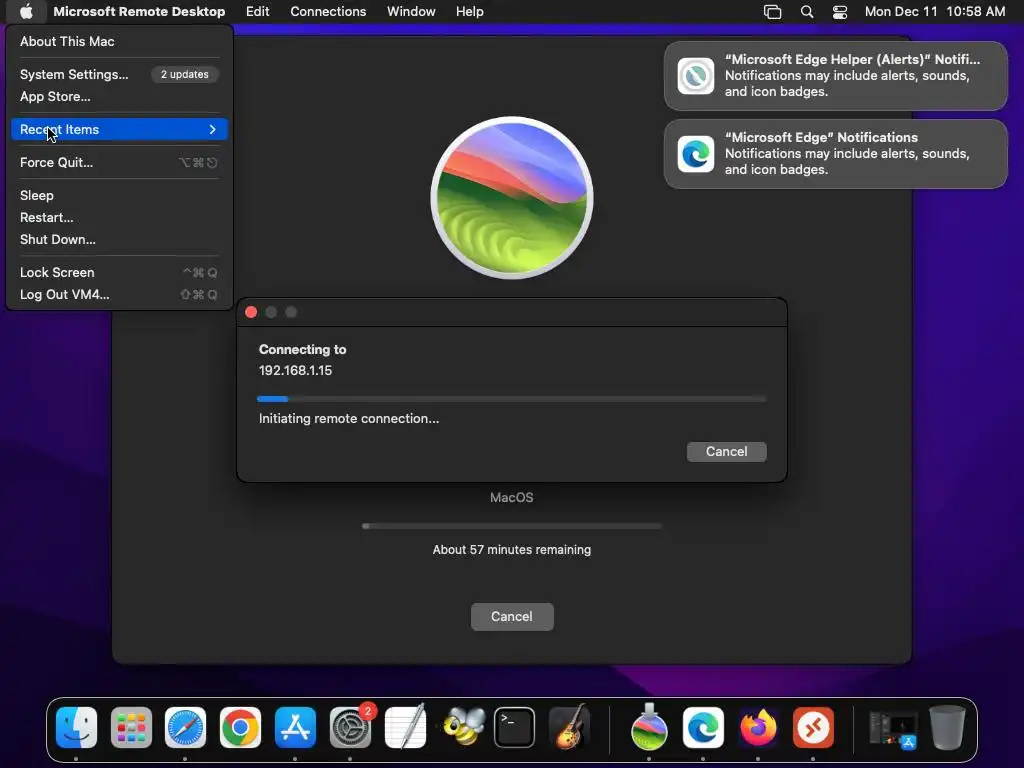Expand the Recent Items submenu

click(119, 129)
